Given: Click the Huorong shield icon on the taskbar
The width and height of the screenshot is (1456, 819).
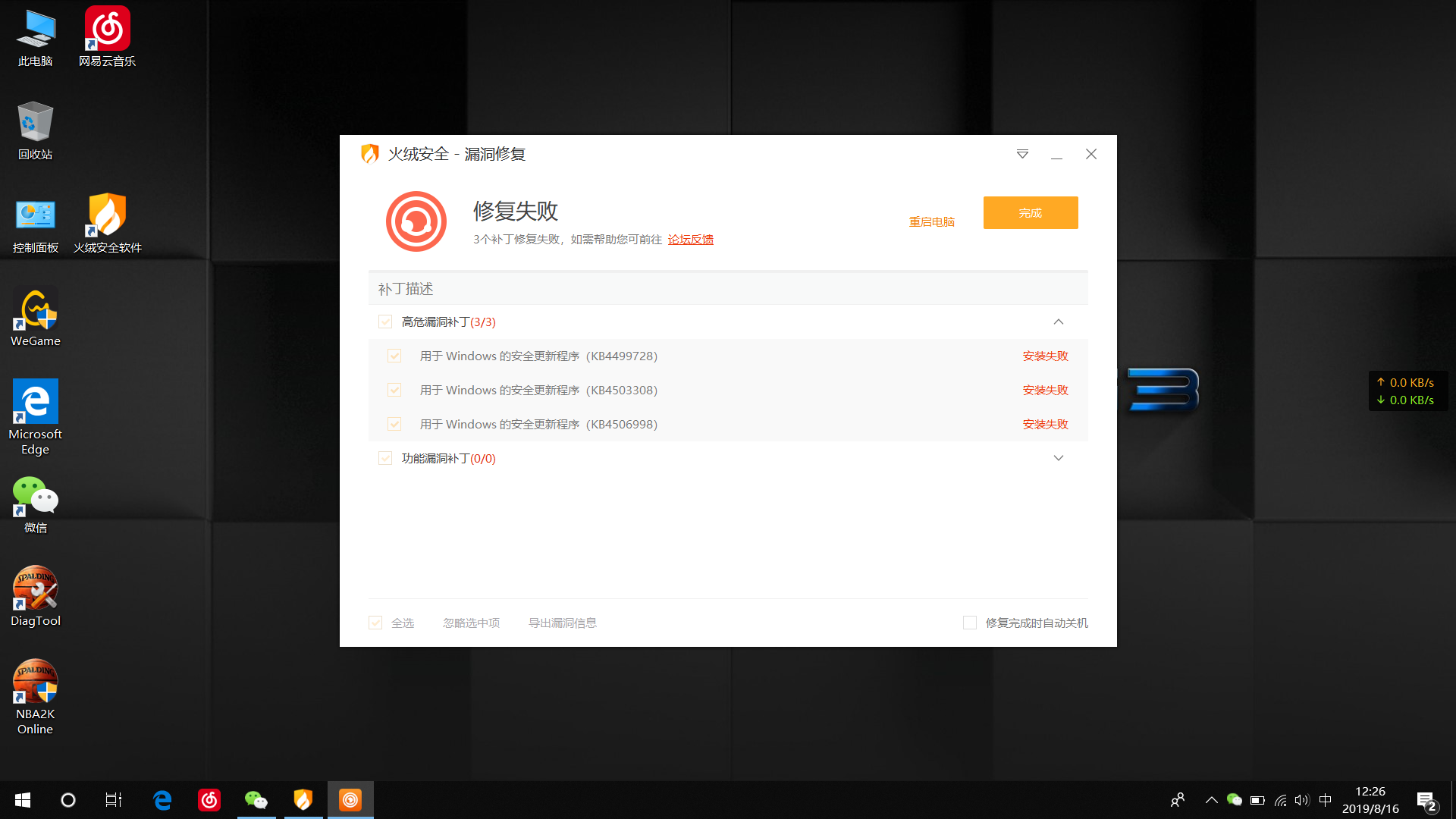Looking at the screenshot, I should 303,799.
